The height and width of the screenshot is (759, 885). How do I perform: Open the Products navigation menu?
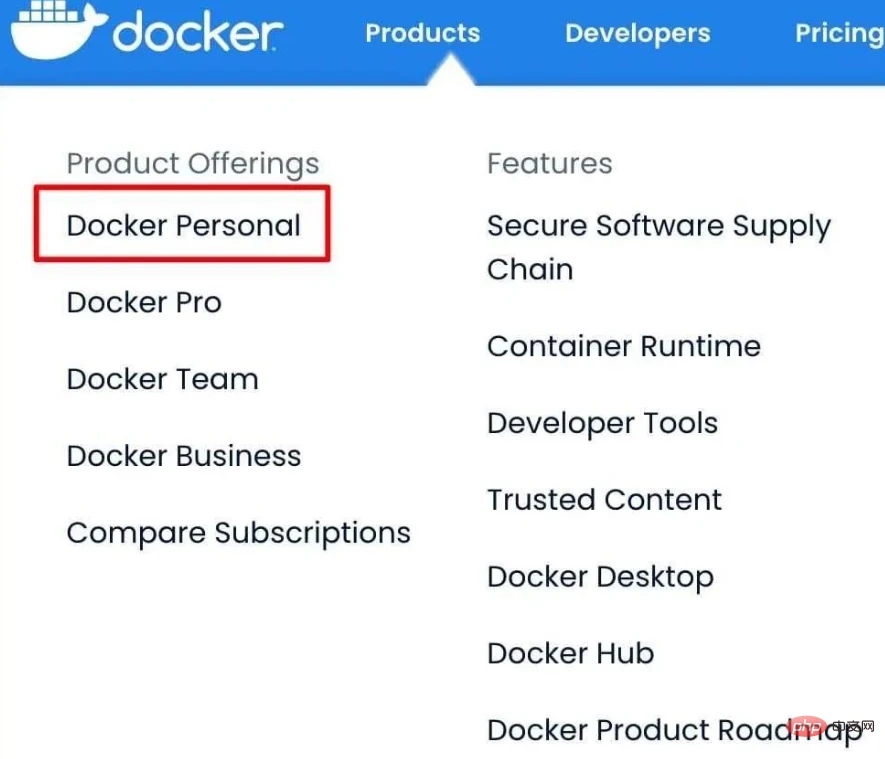click(423, 33)
